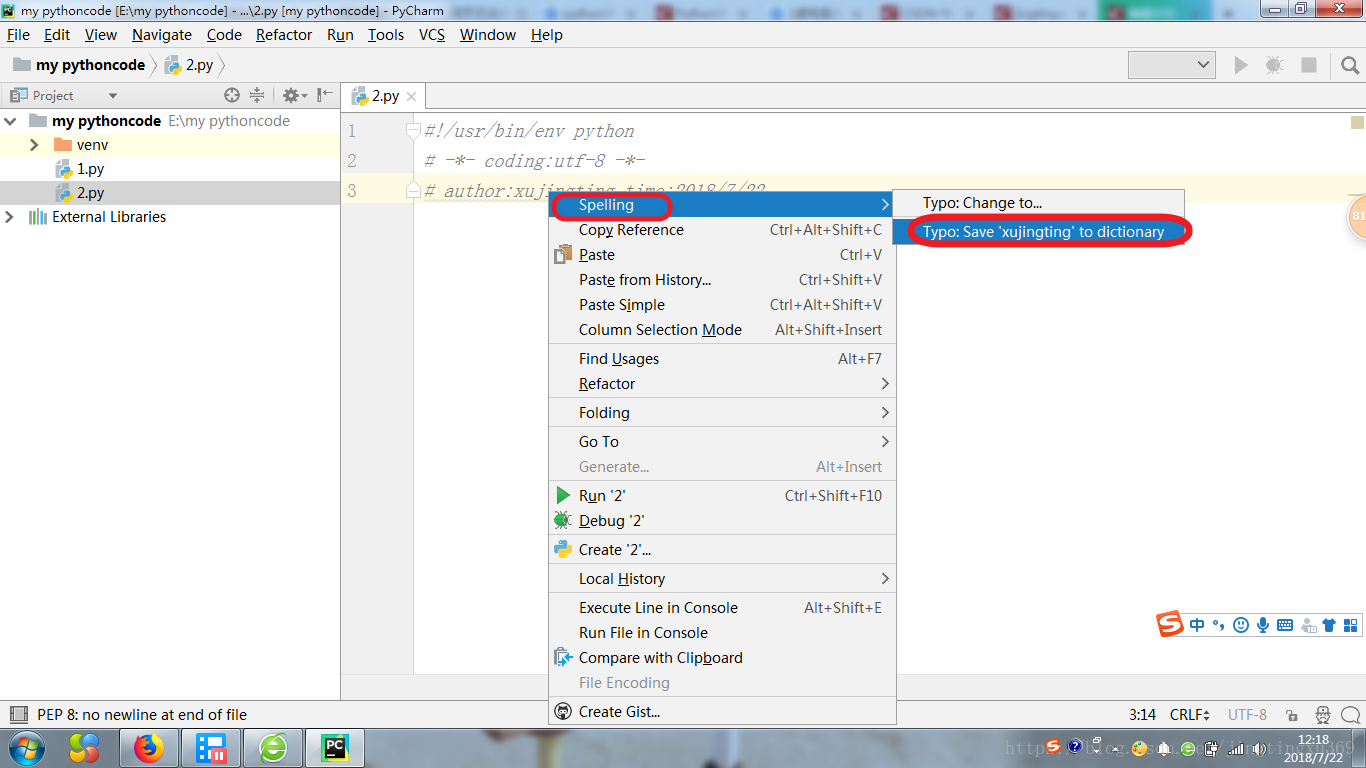Expand the Go To submenu

pos(722,442)
